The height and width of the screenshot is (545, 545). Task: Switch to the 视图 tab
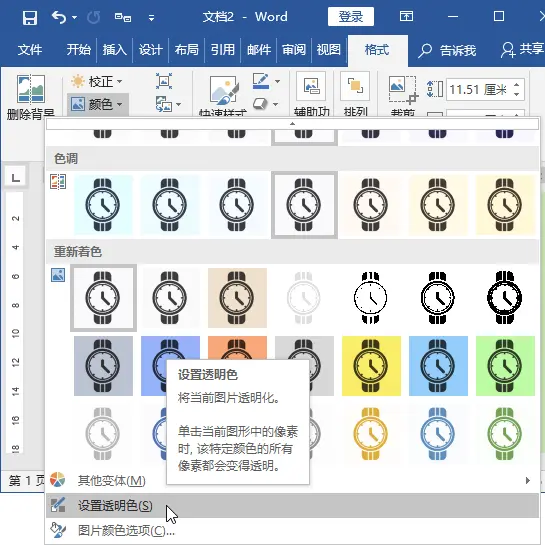pyautogui.click(x=328, y=50)
